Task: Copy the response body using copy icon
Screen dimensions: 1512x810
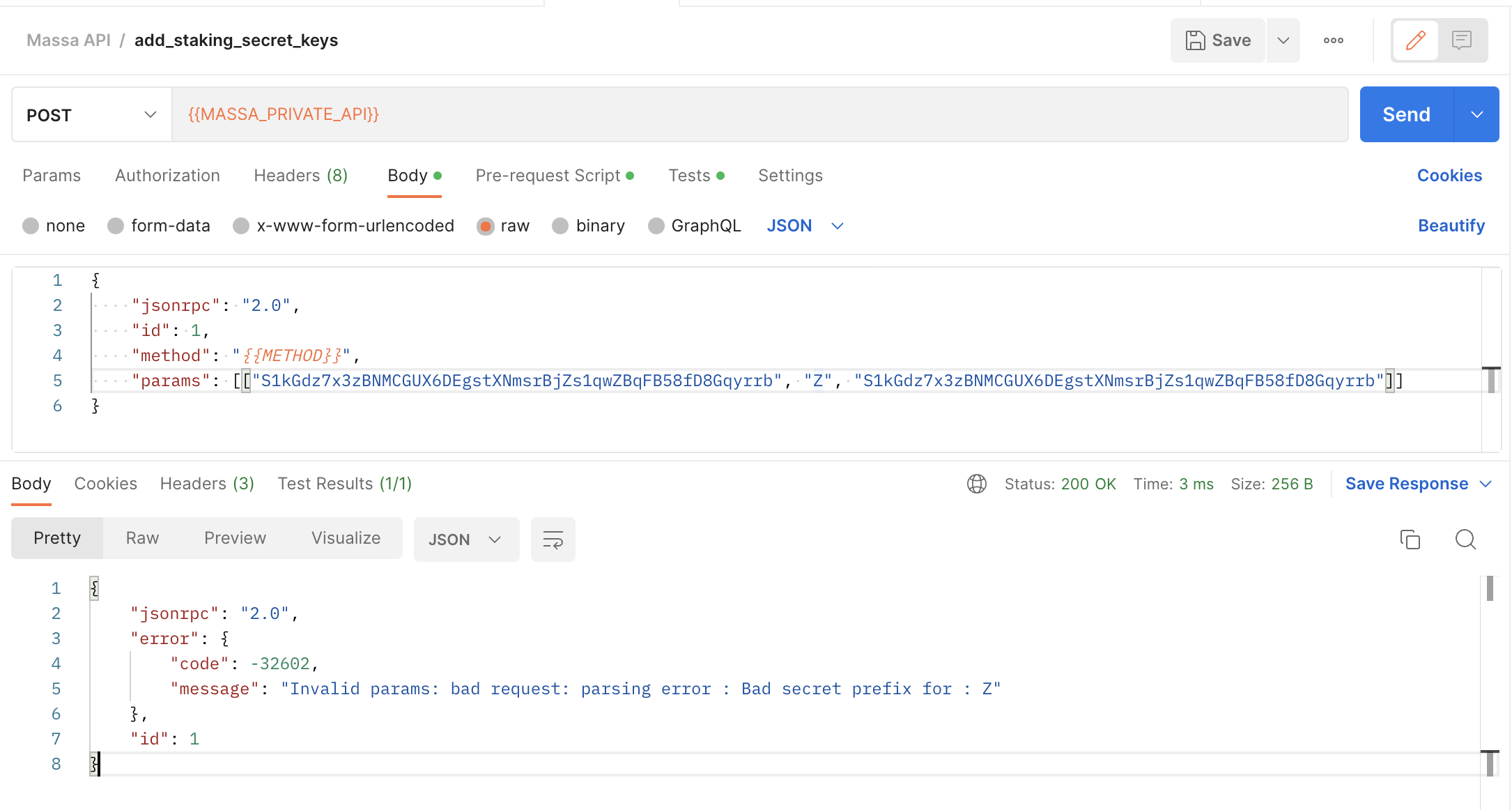Action: pos(1411,539)
